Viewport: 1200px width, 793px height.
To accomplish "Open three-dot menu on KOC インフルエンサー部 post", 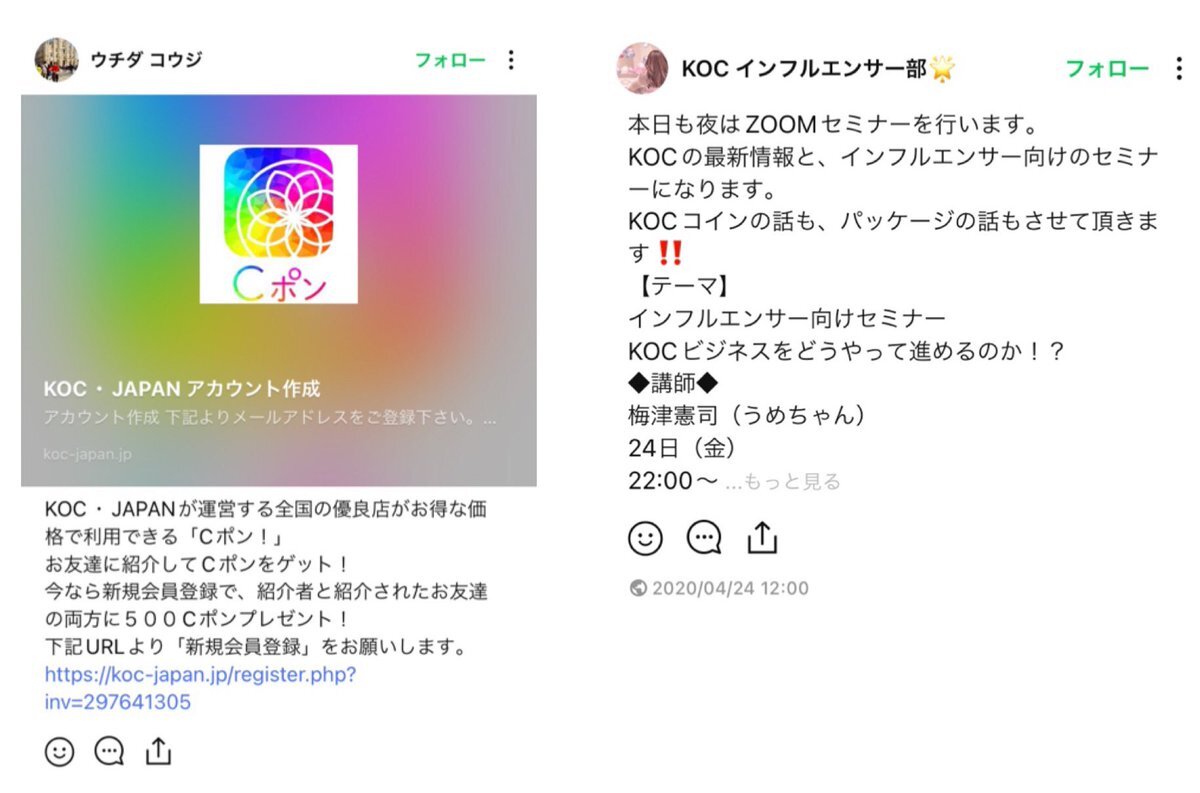I will pyautogui.click(x=1179, y=68).
